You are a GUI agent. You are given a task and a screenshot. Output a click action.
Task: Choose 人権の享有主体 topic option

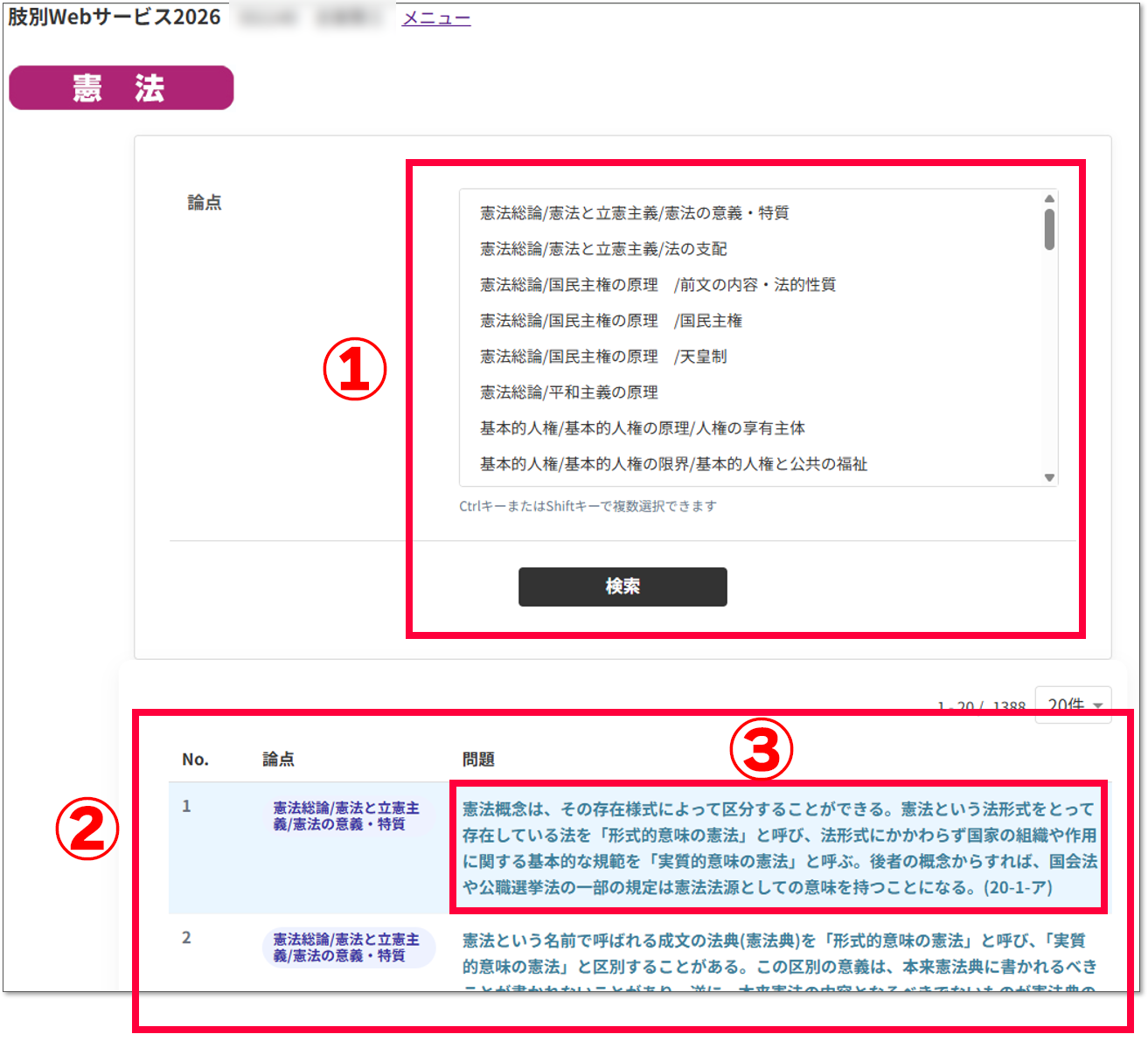(642, 428)
